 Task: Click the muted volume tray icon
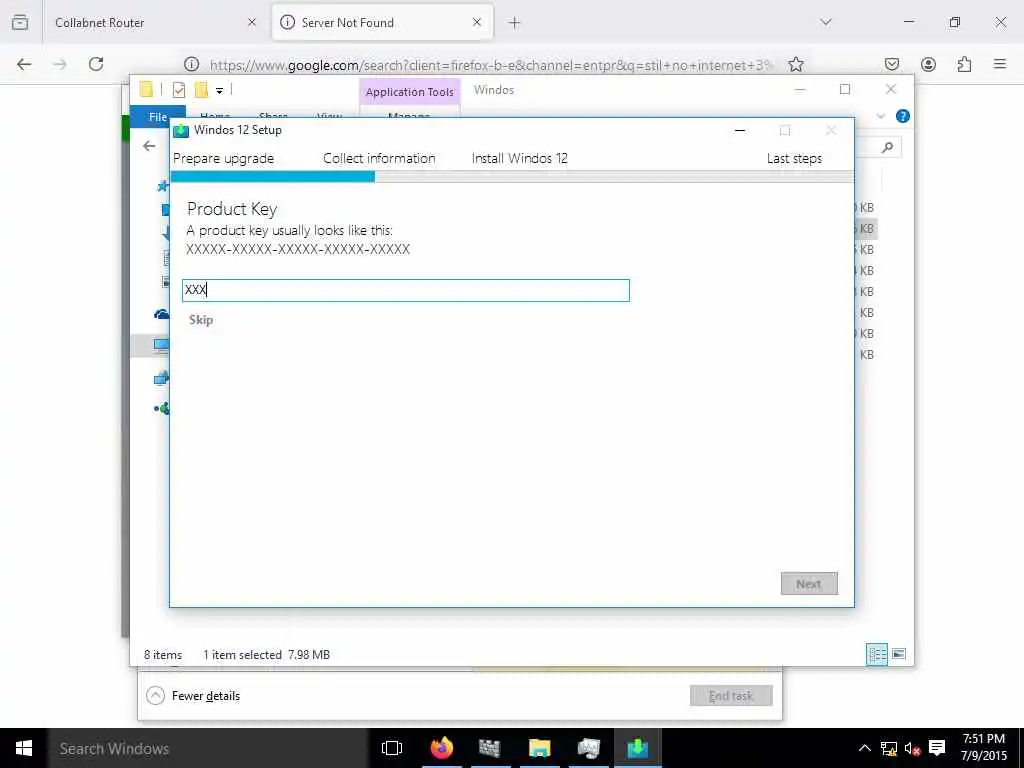(912, 748)
